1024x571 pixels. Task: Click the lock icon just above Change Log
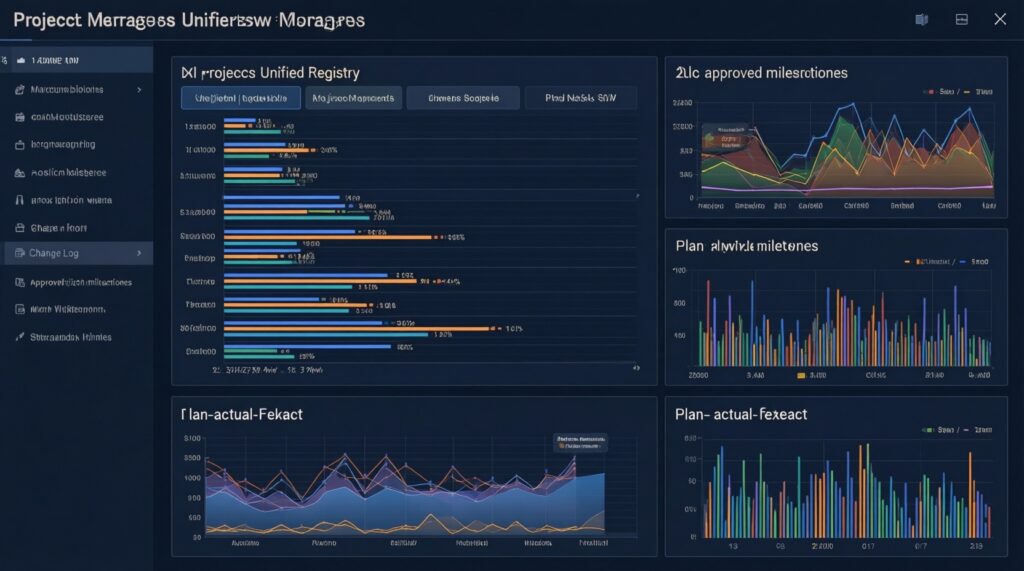(19, 227)
